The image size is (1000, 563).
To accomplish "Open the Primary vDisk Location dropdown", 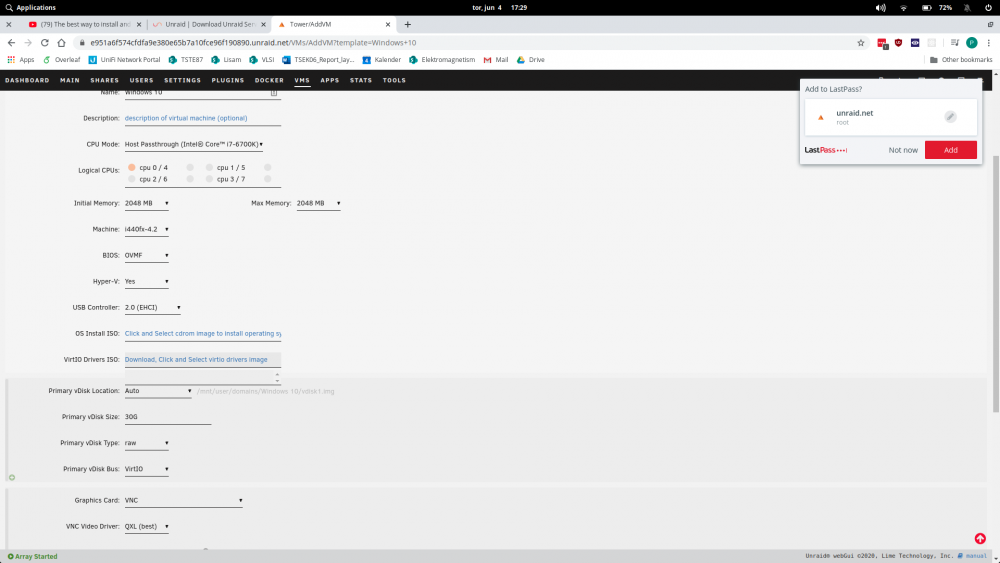I will tap(158, 391).
